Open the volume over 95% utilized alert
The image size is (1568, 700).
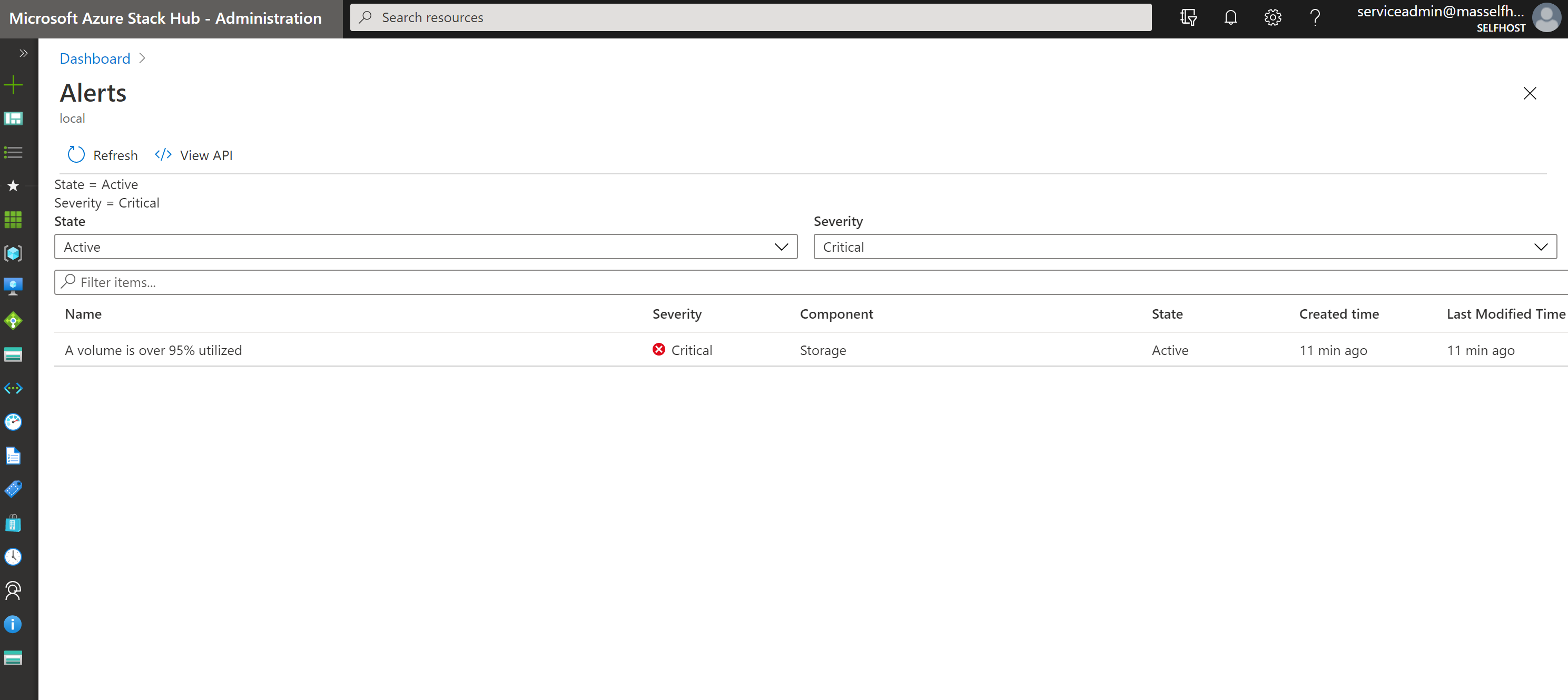click(153, 350)
